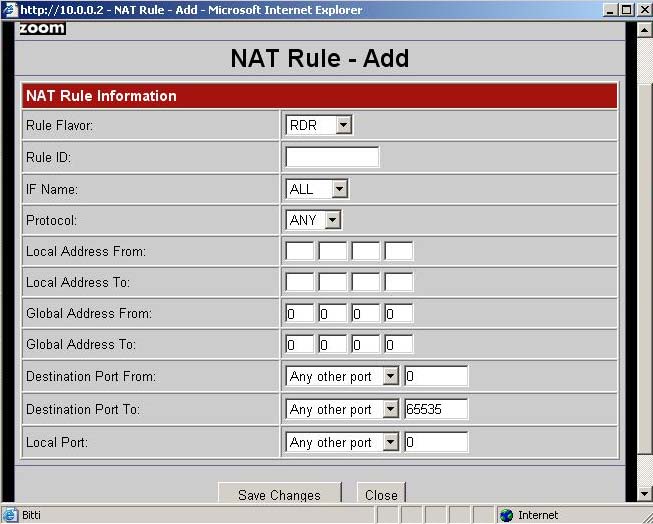The height and width of the screenshot is (524, 653).
Task: Close the Internet Explorer window
Action: pyautogui.click(x=644, y=10)
